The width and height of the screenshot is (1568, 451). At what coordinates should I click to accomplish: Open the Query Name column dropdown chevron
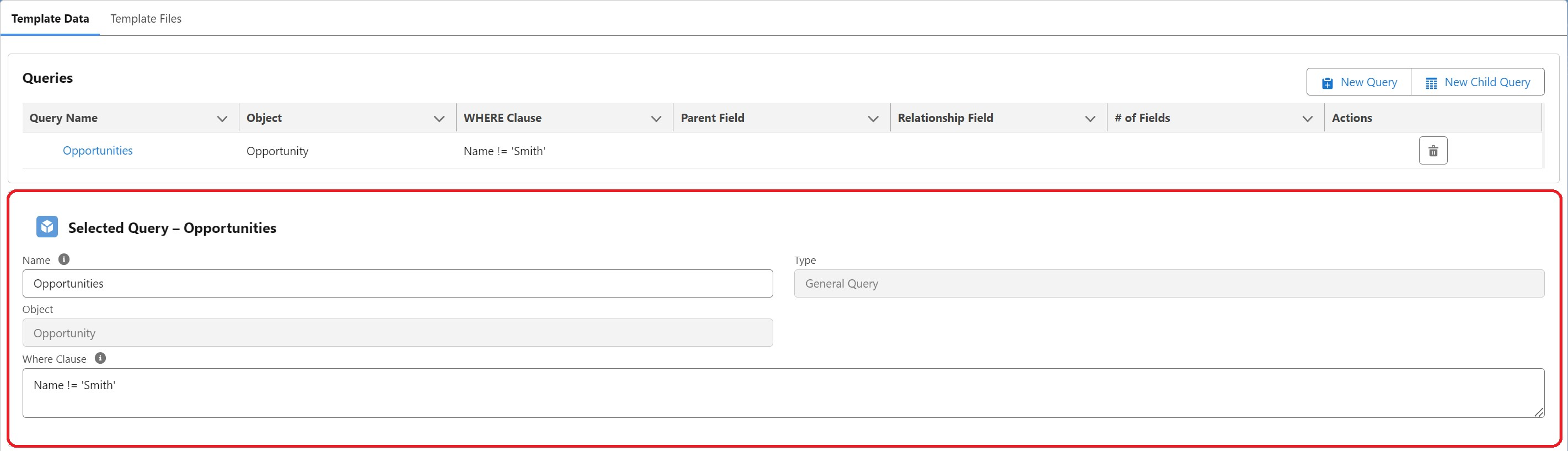click(x=222, y=119)
